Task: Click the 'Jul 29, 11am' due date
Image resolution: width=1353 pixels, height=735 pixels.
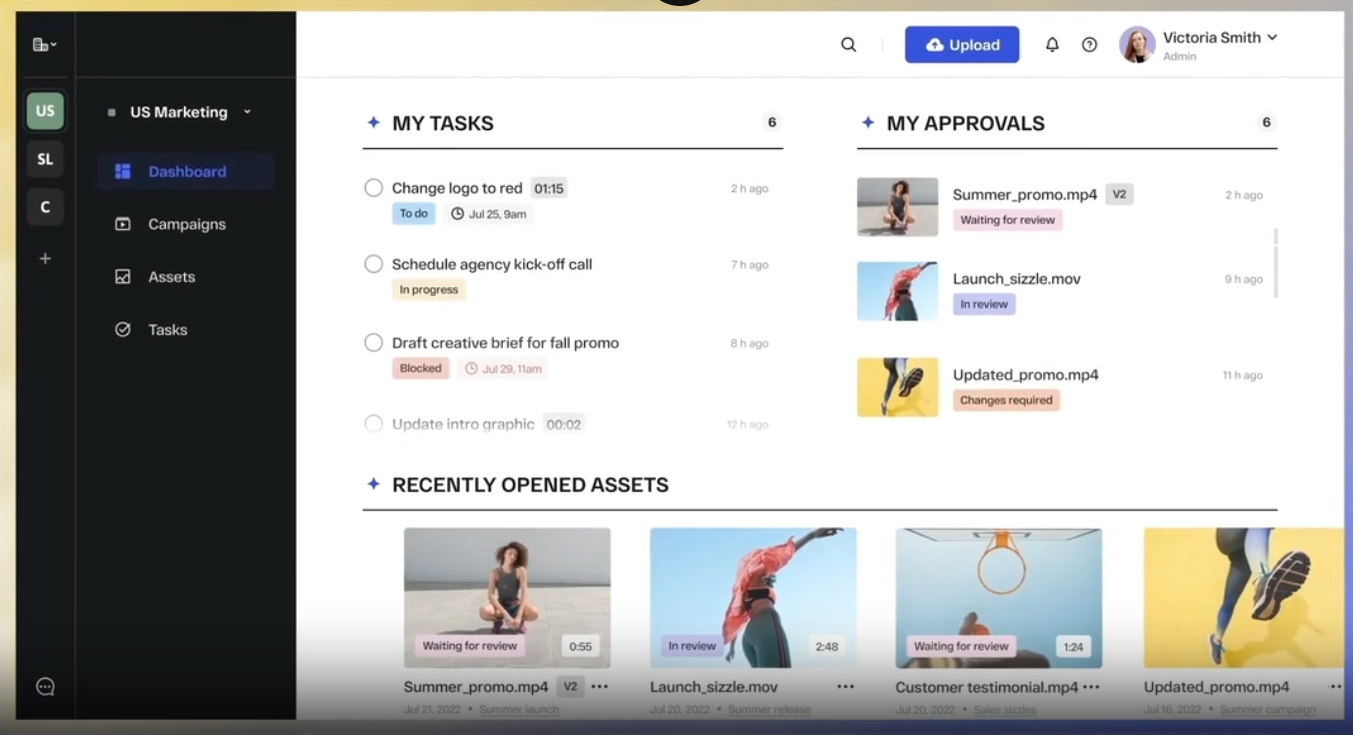Action: coord(503,369)
